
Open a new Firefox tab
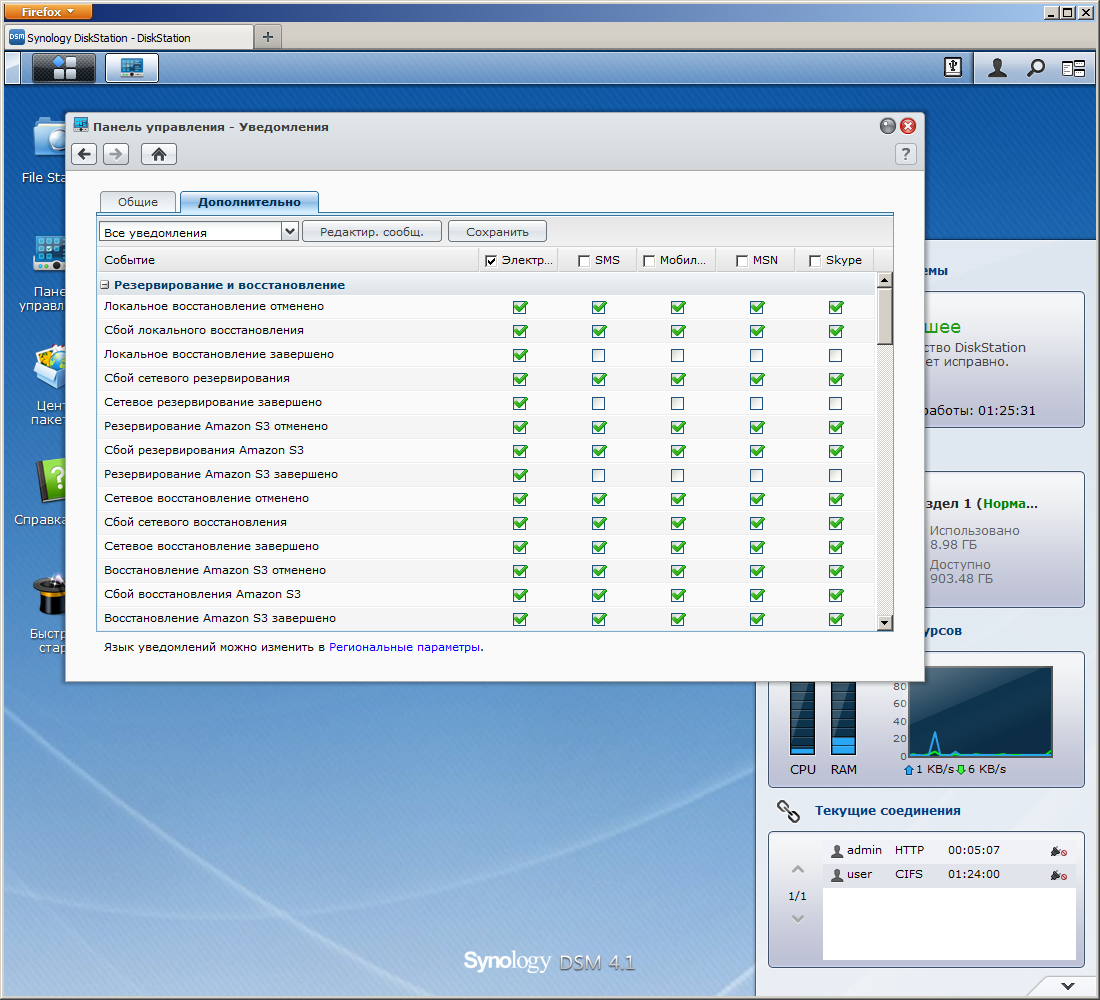pyautogui.click(x=267, y=37)
